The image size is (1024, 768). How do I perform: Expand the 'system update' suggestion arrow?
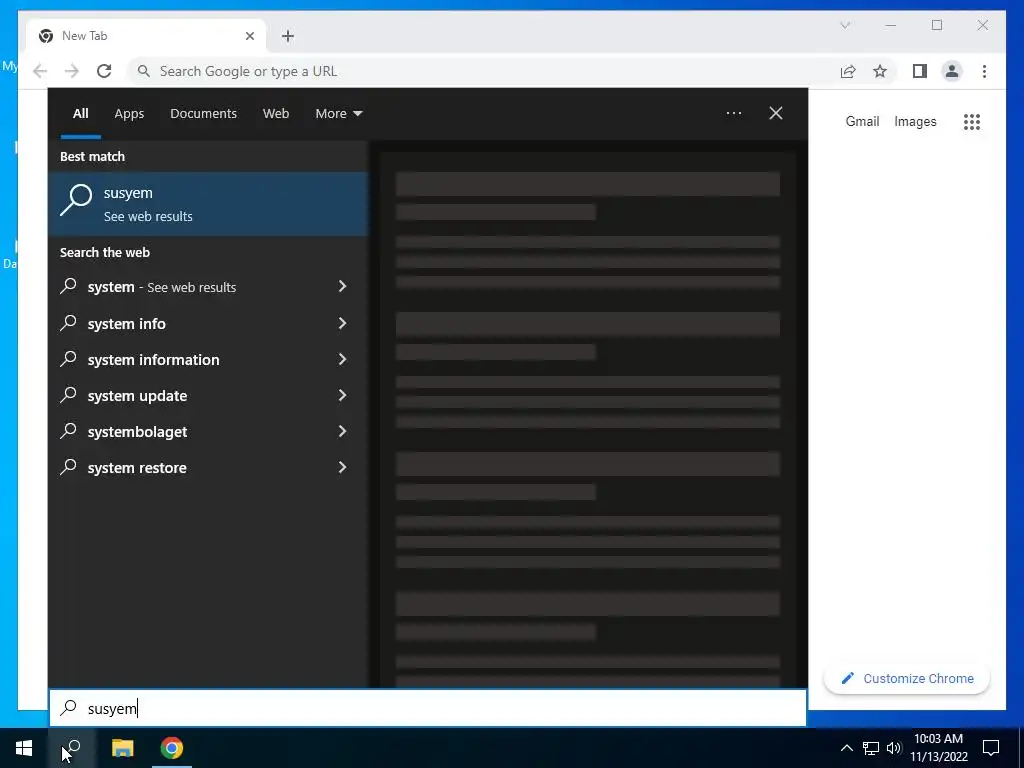(342, 395)
